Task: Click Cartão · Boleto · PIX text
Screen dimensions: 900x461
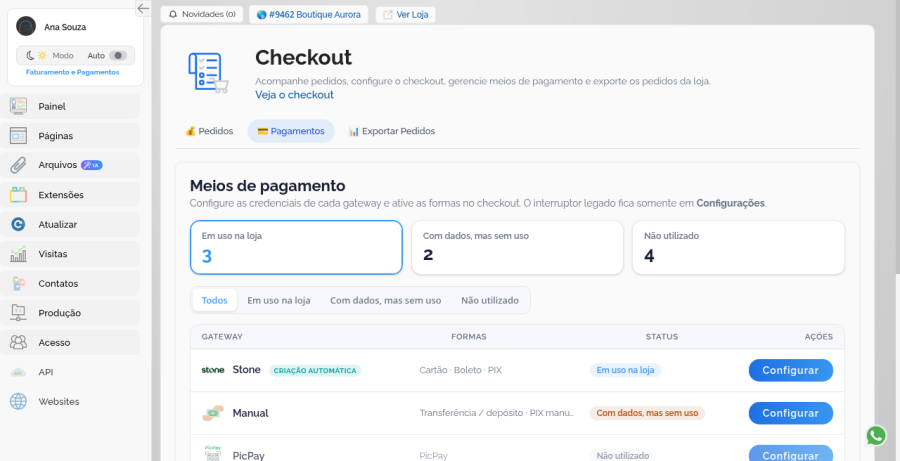Action: click(460, 370)
